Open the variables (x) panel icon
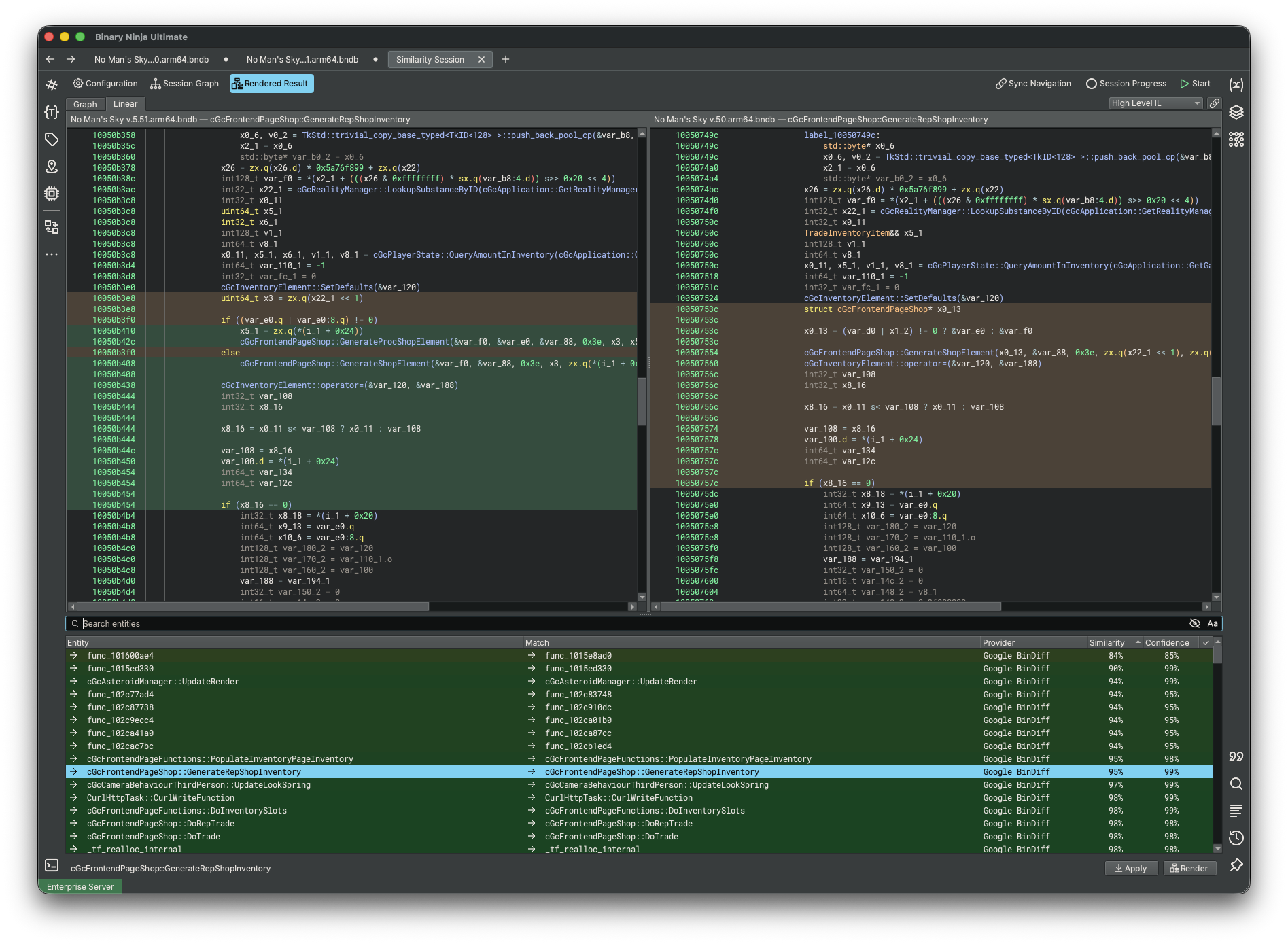 coord(1236,84)
